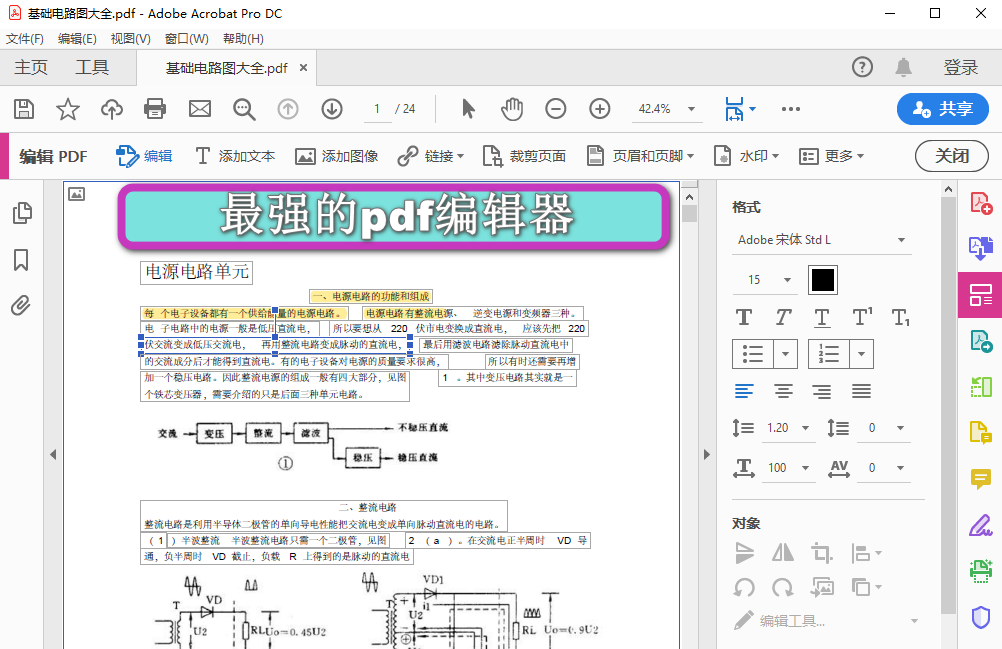Viewport: 1002px width, 649px height.
Task: Open the Create PDF tool in right rail
Action: click(x=981, y=204)
